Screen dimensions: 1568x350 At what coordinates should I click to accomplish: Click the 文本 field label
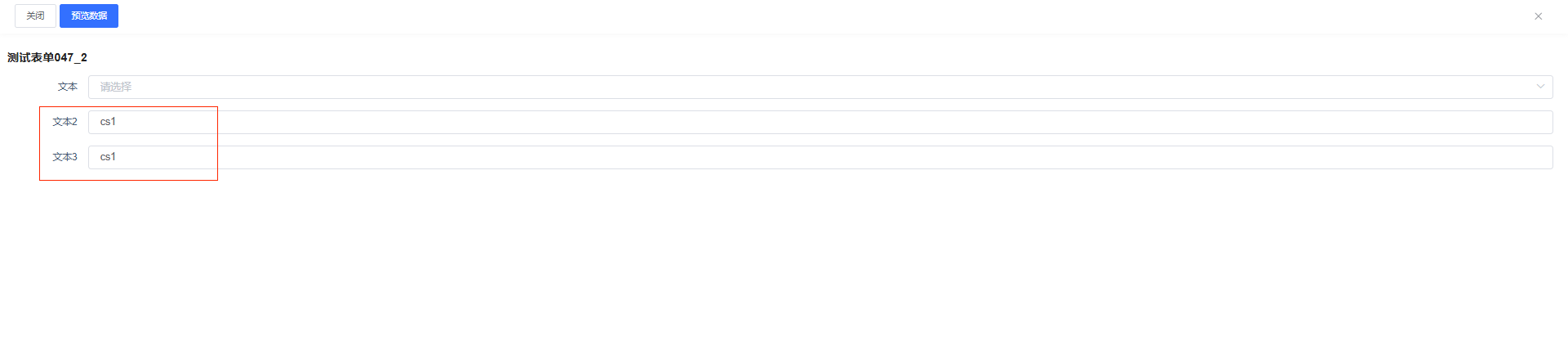pyautogui.click(x=68, y=87)
